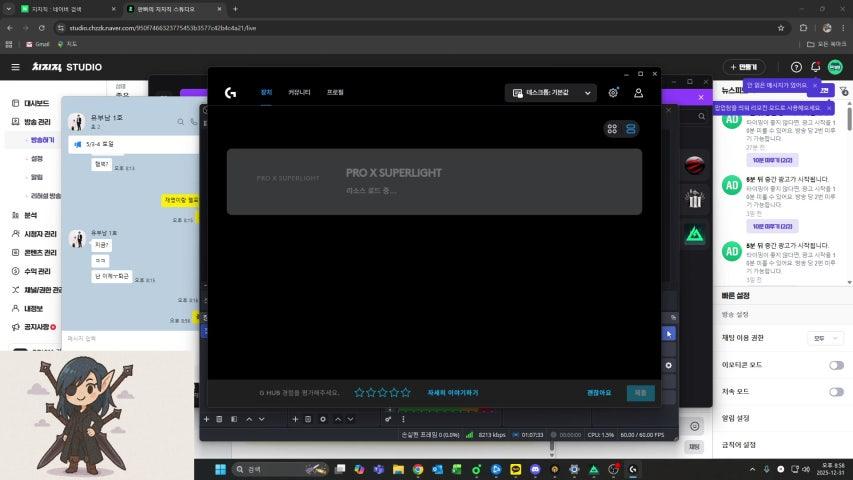This screenshot has width=853, height=480.
Task: Open Discord from the Windows taskbar
Action: coord(535,469)
